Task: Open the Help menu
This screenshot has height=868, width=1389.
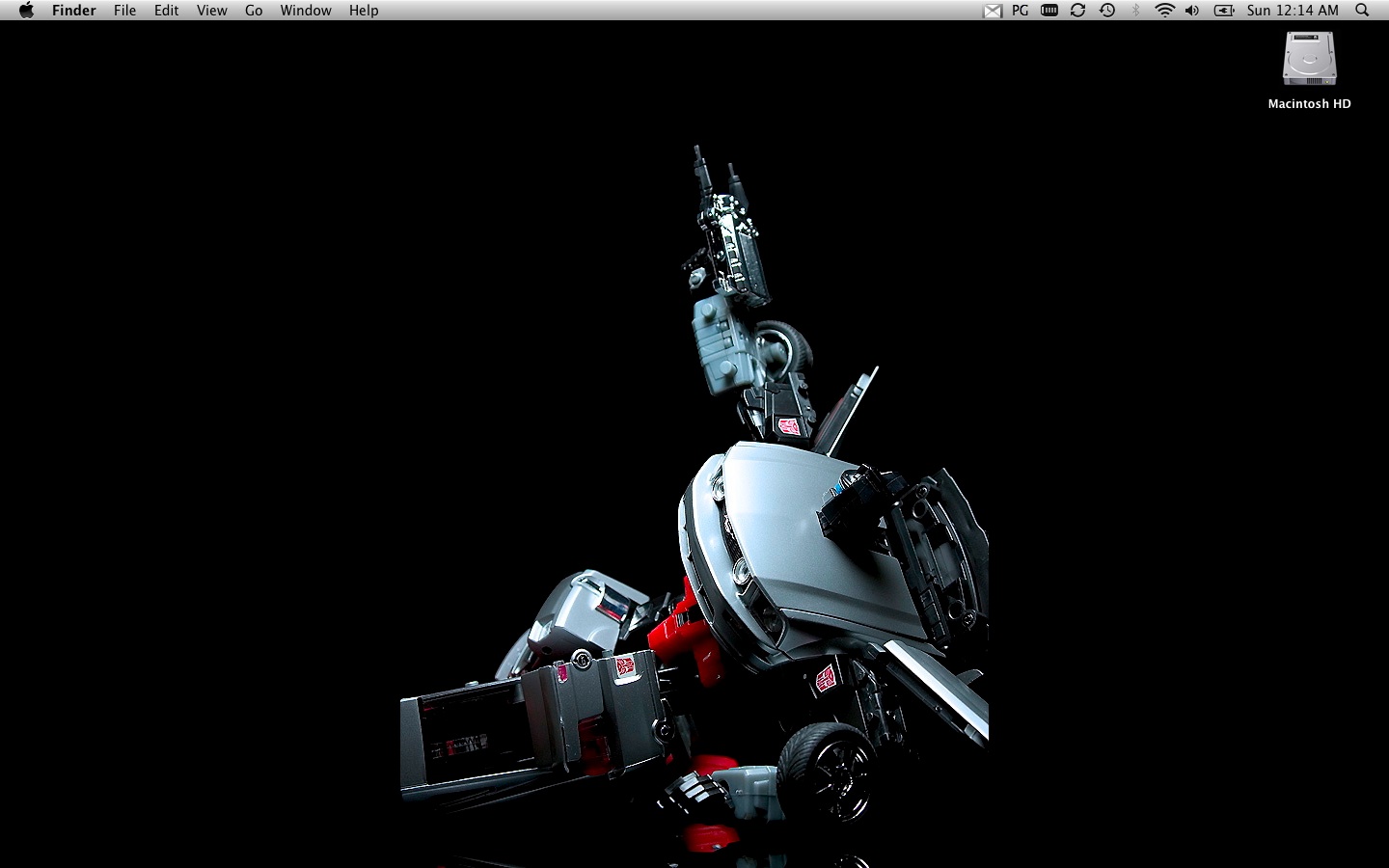Action: (364, 11)
